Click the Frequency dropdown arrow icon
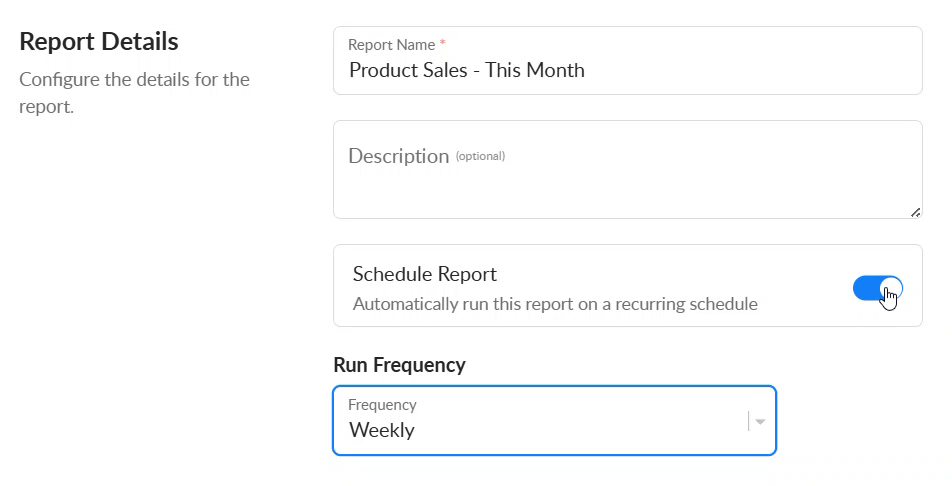 [x=760, y=422]
